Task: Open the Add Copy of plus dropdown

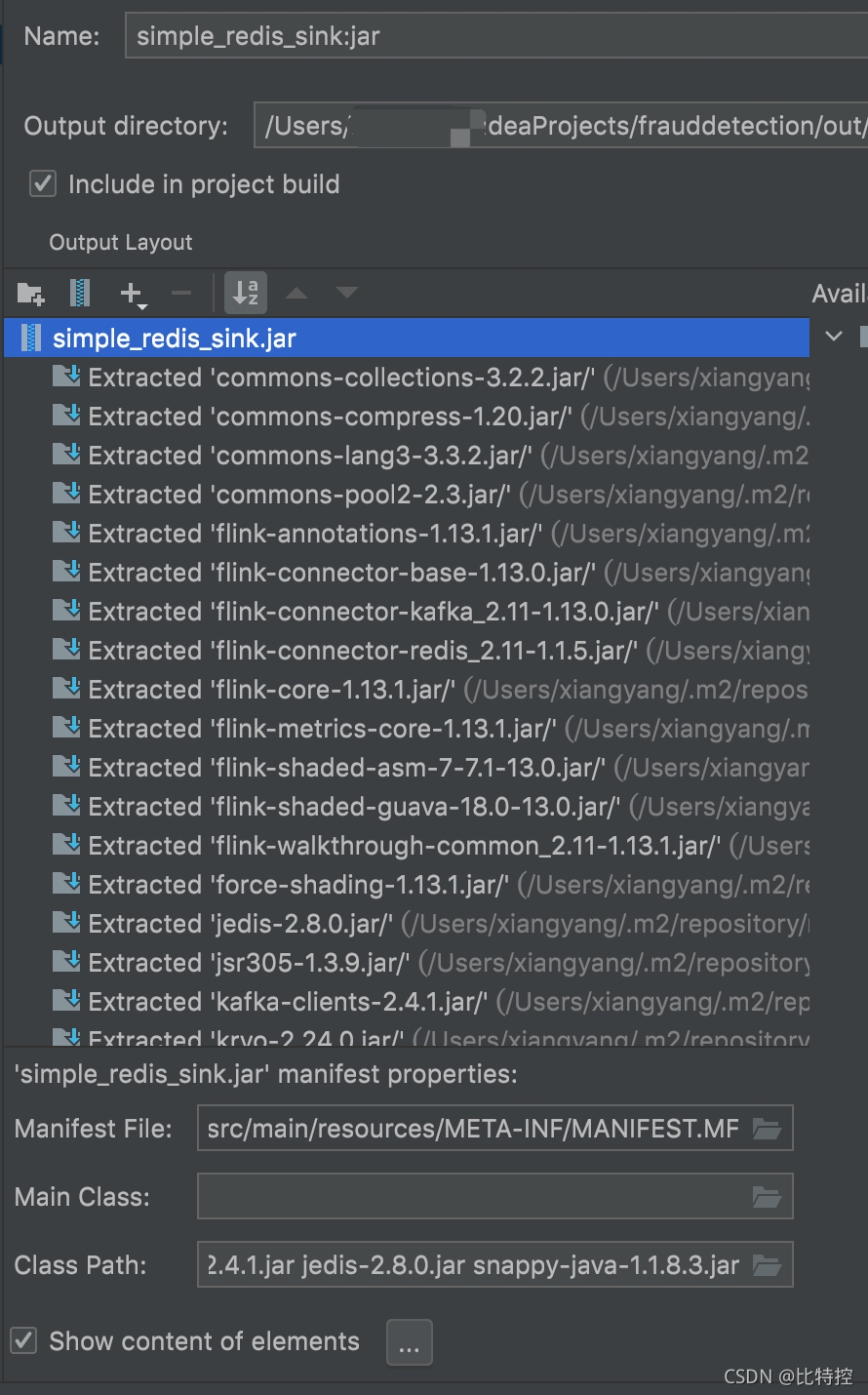Action: (133, 294)
